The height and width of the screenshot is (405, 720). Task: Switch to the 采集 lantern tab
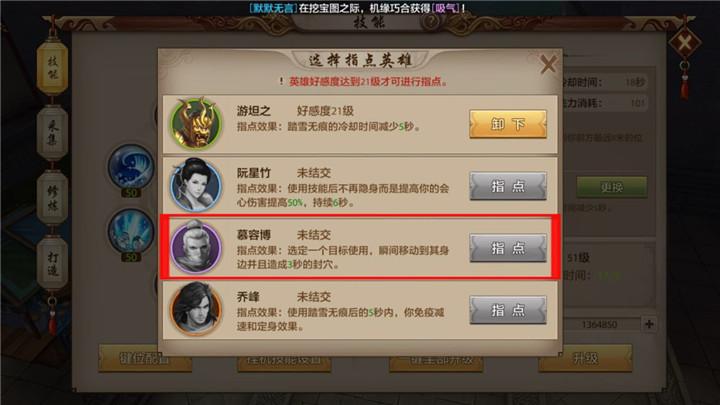tap(52, 133)
